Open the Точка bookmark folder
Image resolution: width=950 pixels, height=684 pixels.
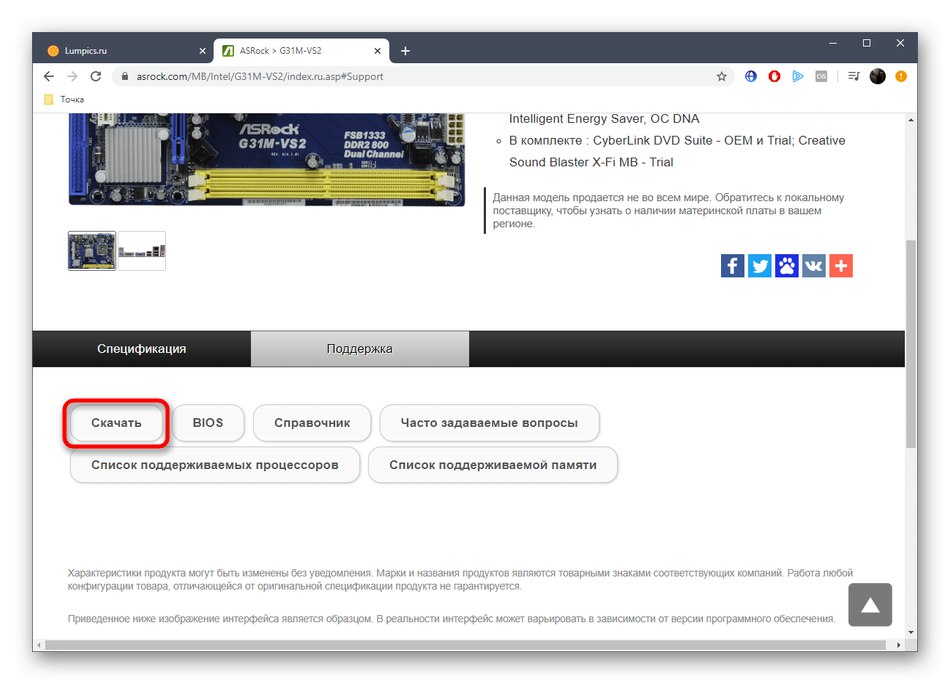64,99
